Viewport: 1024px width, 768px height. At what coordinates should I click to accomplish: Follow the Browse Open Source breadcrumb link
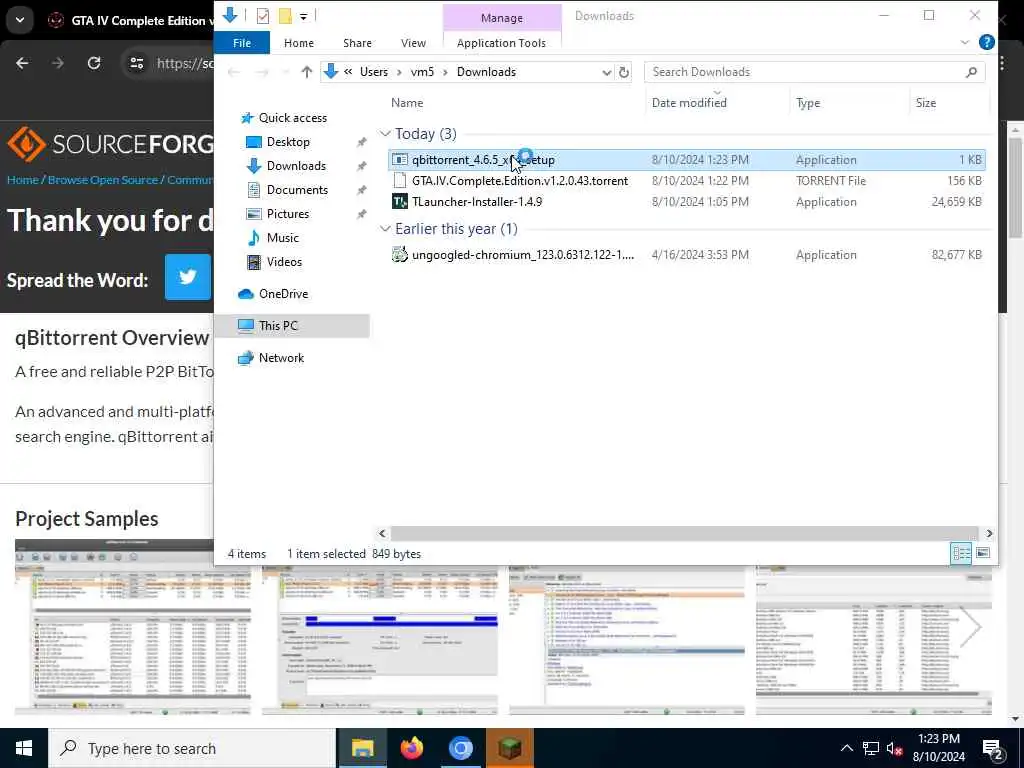point(103,180)
